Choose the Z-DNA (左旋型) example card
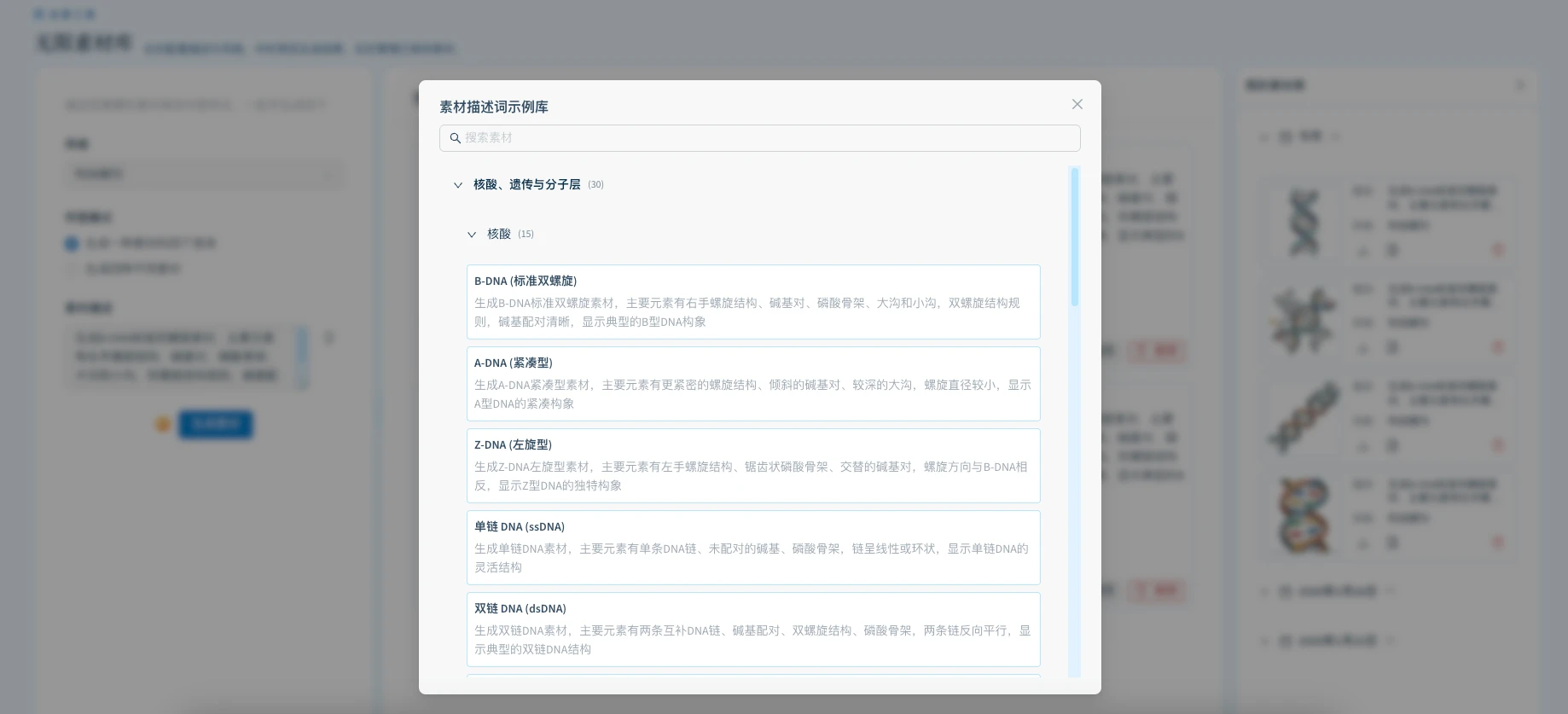This screenshot has height=714, width=1568. [x=753, y=466]
